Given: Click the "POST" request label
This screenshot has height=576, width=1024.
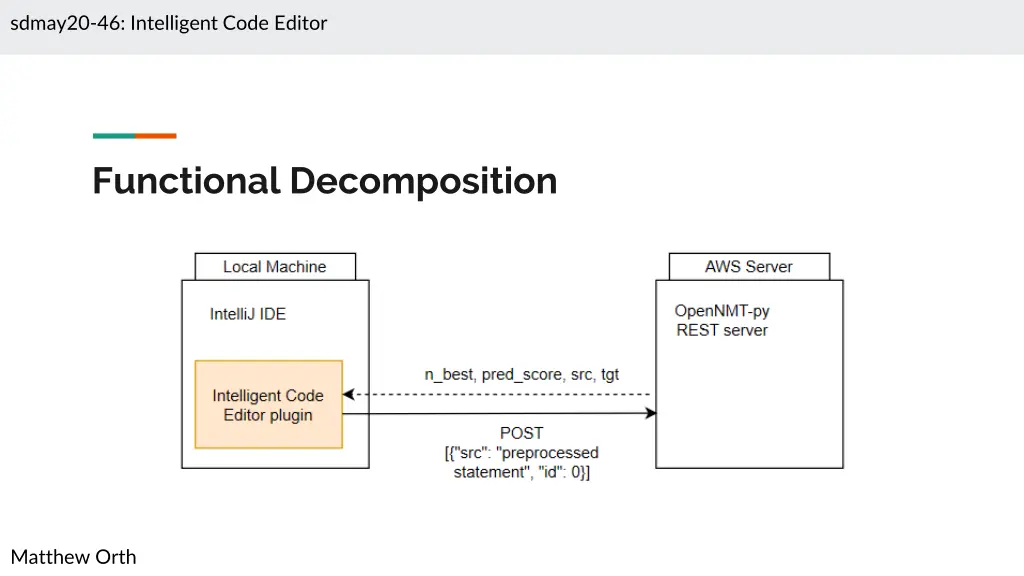Looking at the screenshot, I should click(x=521, y=433).
